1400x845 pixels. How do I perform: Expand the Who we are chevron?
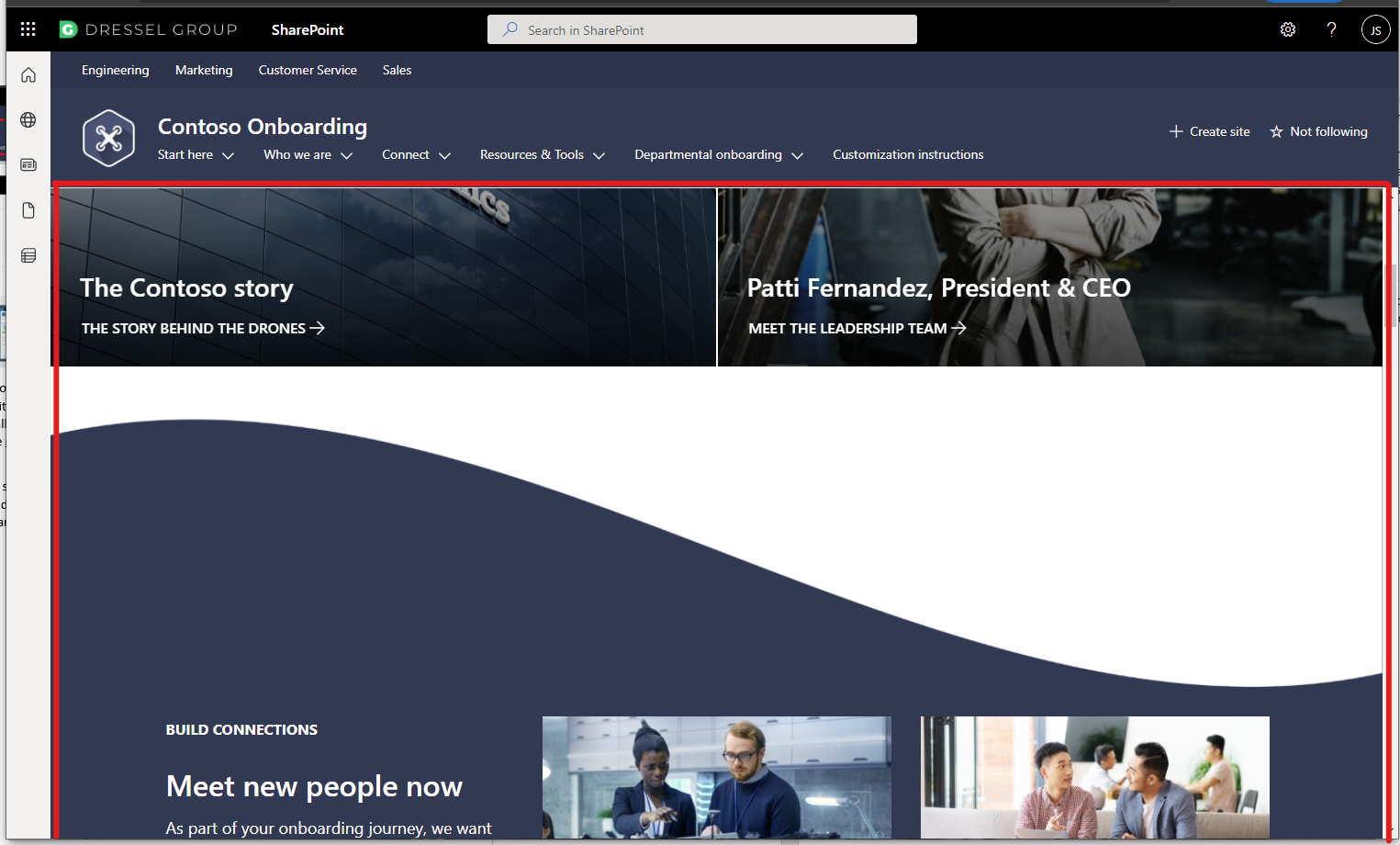347,155
